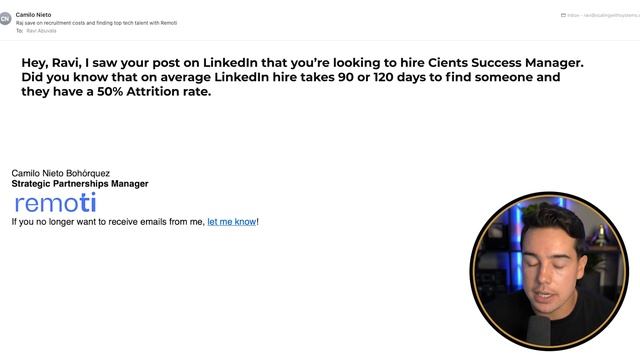Click "Did you know" sentence start
The height and width of the screenshot is (360, 640).
(64, 77)
